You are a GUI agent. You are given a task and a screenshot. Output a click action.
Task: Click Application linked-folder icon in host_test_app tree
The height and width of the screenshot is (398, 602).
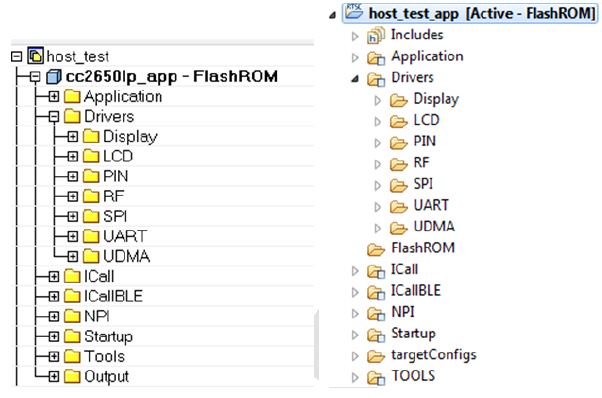[x=376, y=58]
